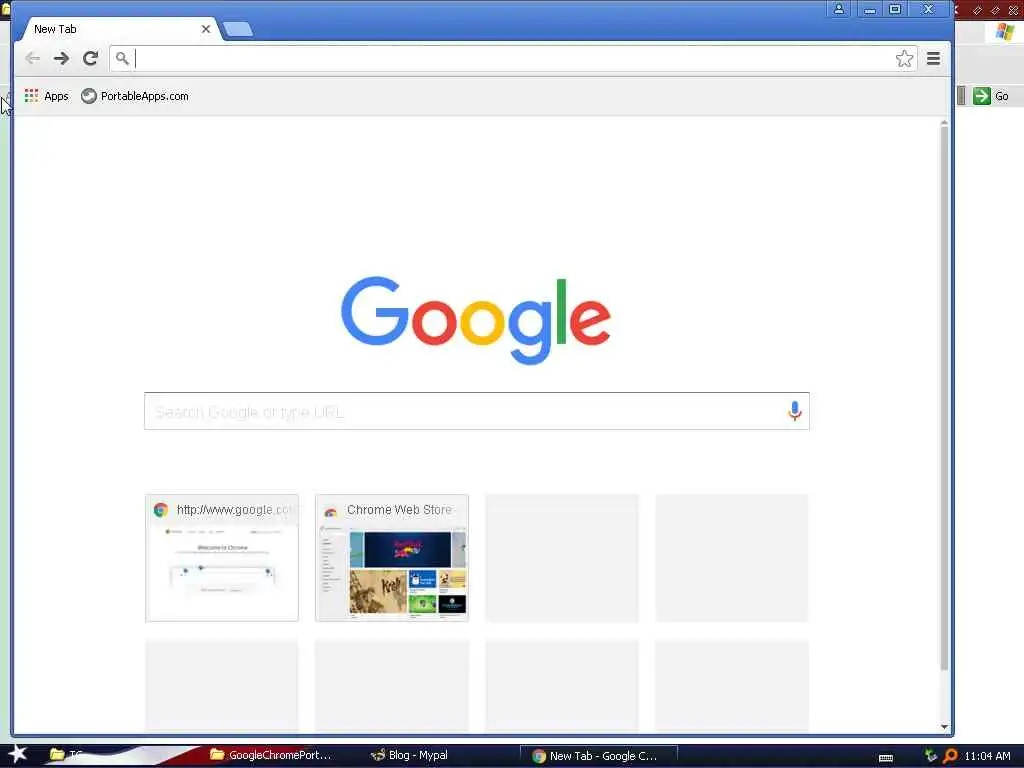The image size is (1024, 768).
Task: Reload the current page
Action: (x=90, y=59)
